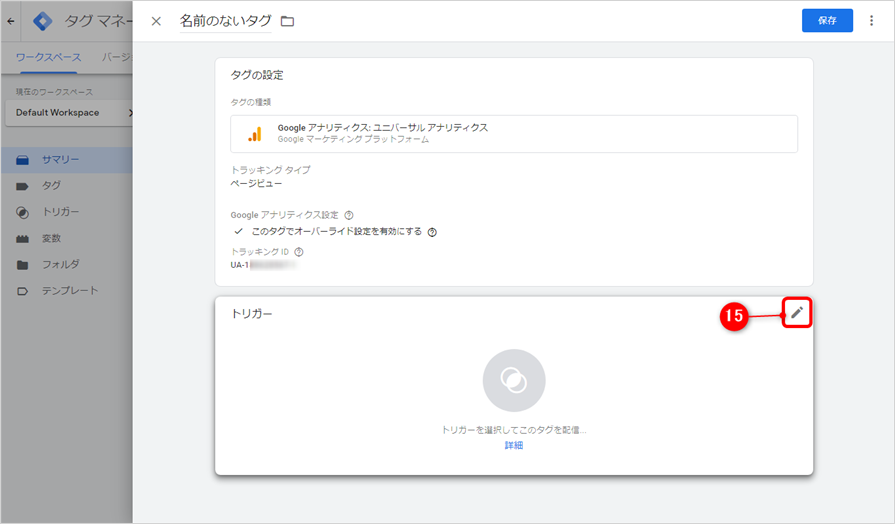Image resolution: width=895 pixels, height=524 pixels.
Task: Click the Google Analytics bar-chart icon
Action: click(255, 134)
